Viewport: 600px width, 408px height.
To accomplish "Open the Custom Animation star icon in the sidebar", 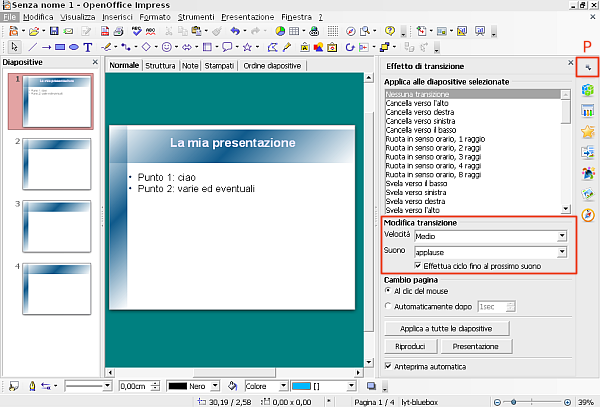I will (x=588, y=132).
